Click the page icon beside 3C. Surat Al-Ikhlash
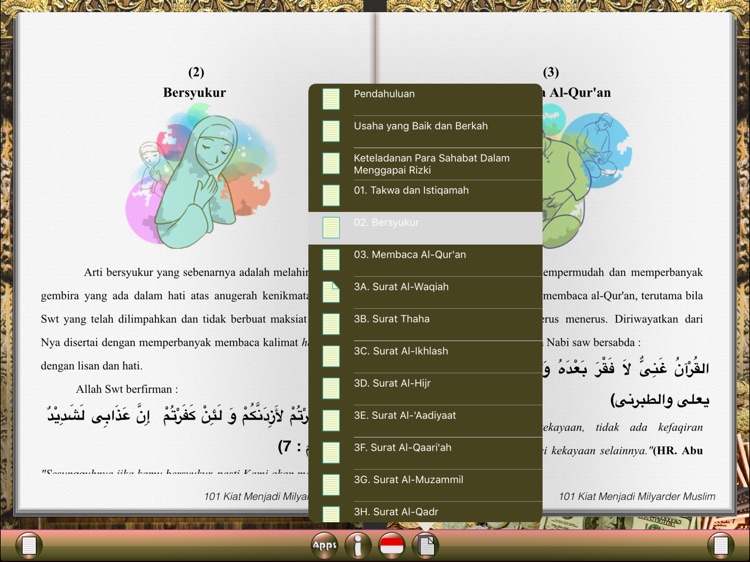This screenshot has height=562, width=750. [x=331, y=356]
